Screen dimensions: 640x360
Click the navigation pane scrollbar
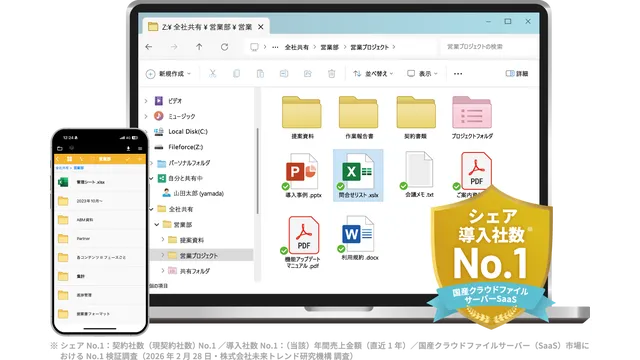258,171
